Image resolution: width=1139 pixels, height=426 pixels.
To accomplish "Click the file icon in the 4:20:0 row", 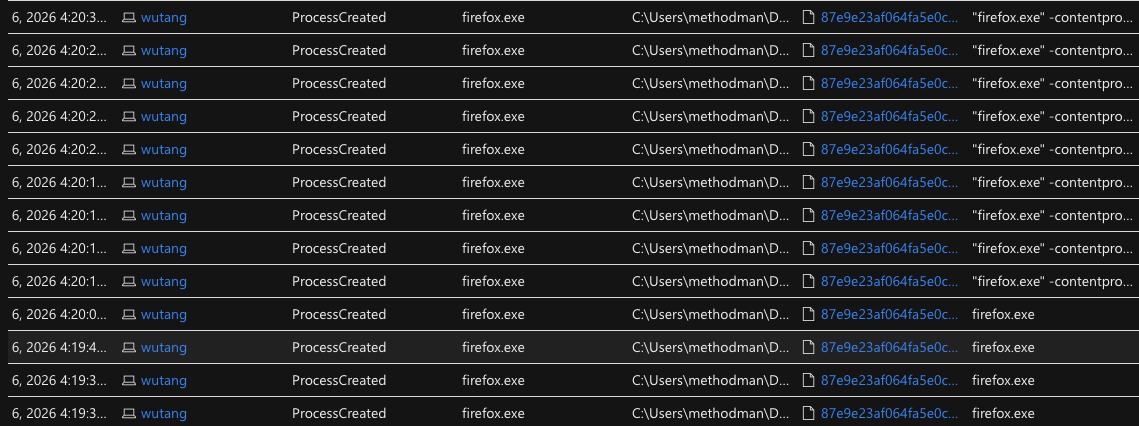I will pyautogui.click(x=809, y=314).
